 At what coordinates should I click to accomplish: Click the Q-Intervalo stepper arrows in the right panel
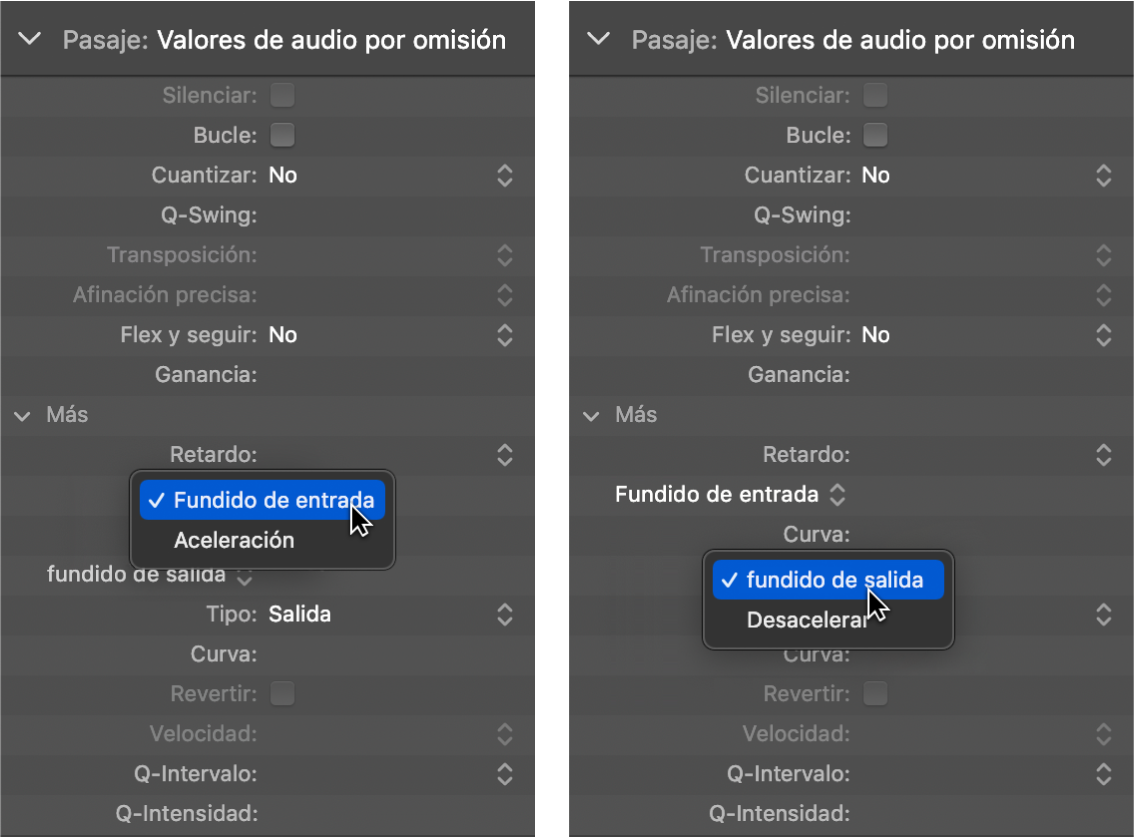click(1103, 774)
